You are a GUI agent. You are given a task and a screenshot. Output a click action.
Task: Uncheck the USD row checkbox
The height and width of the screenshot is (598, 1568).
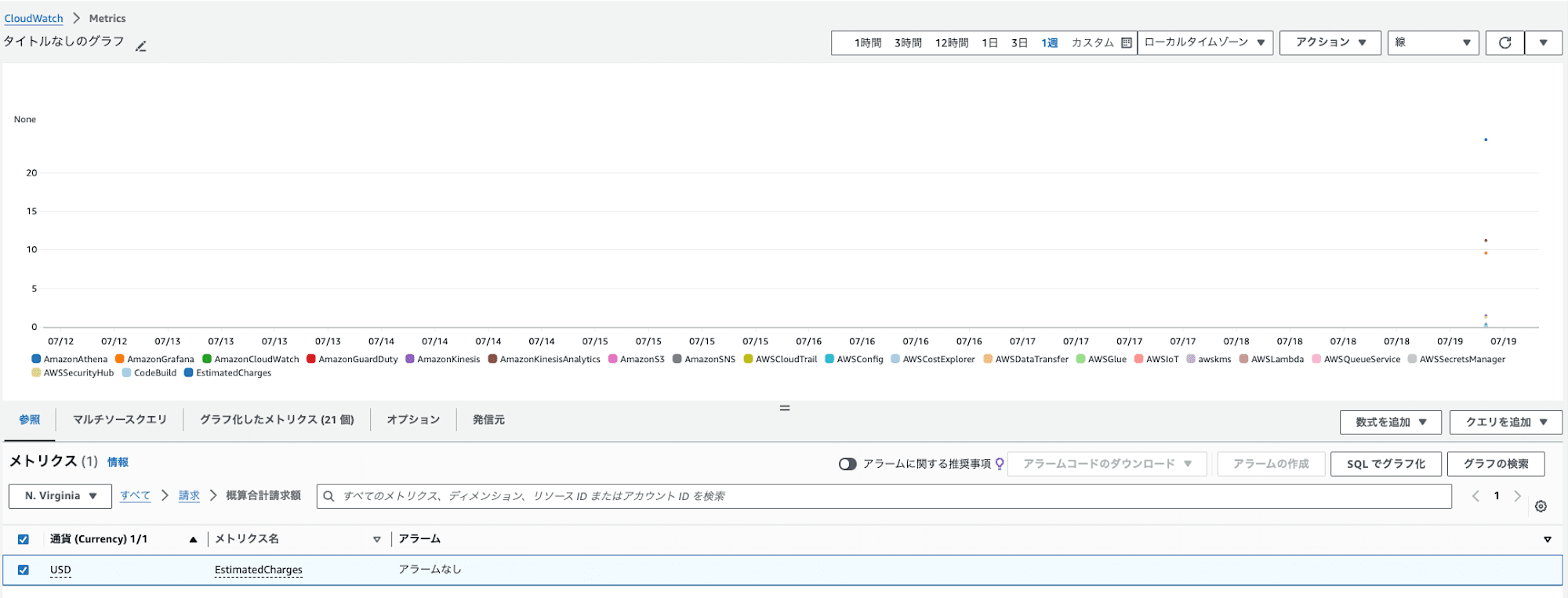point(24,570)
